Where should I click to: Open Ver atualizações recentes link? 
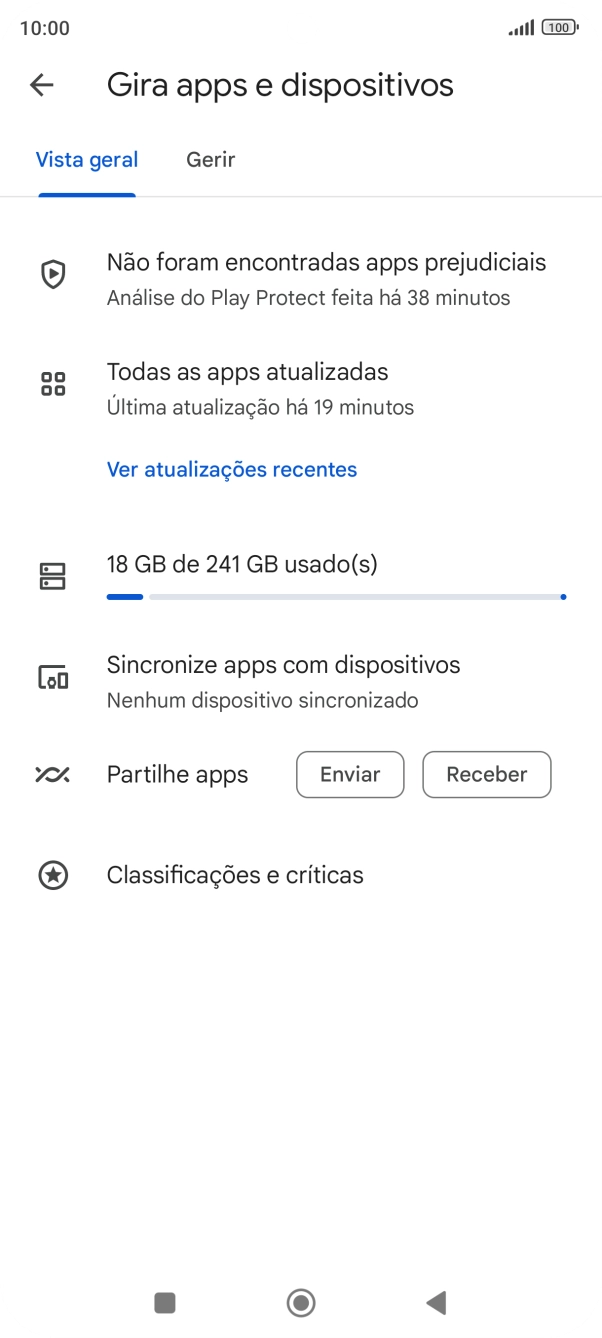pos(232,469)
